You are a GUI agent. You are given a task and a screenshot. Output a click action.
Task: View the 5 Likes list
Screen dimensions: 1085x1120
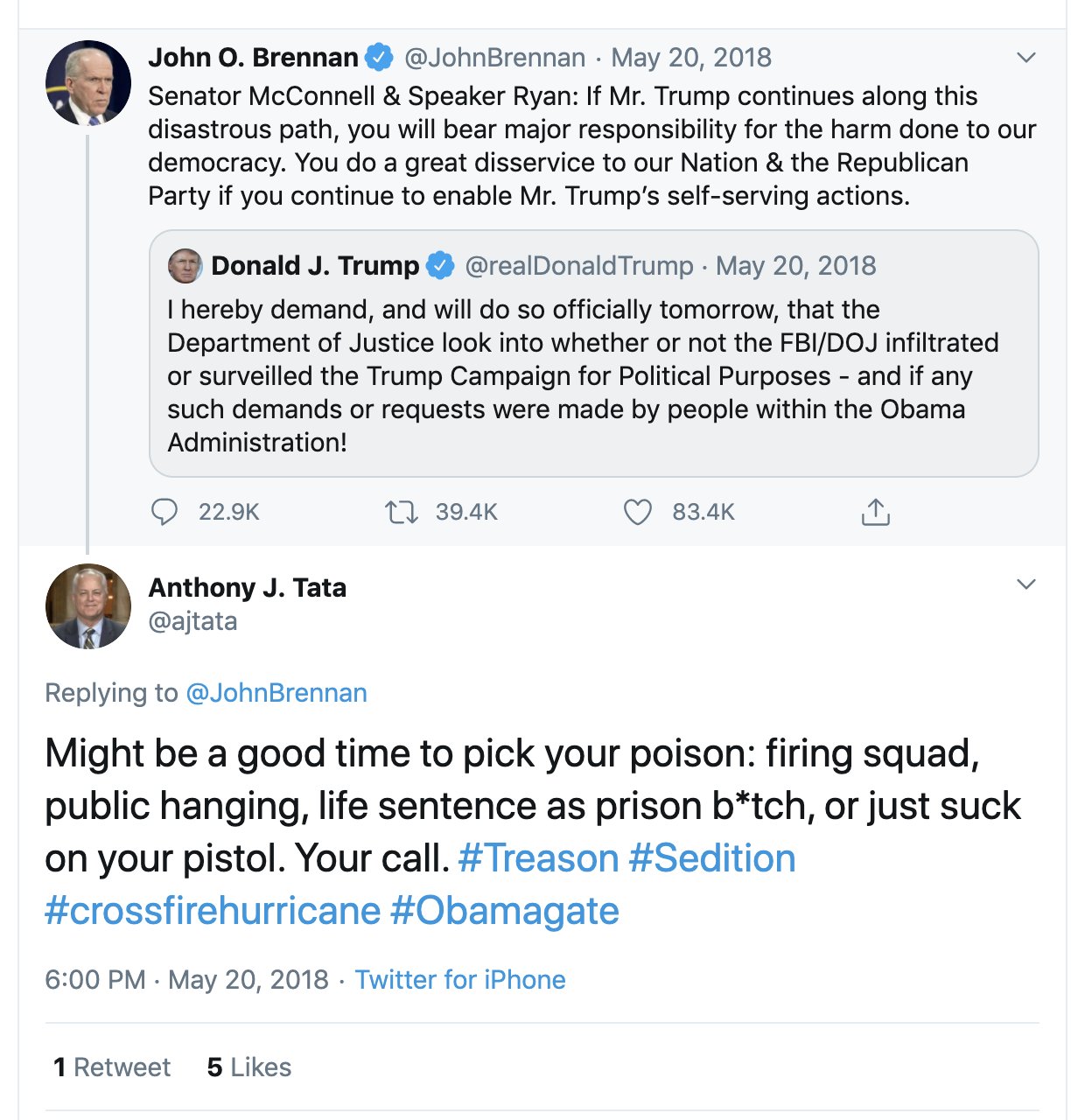(249, 1067)
